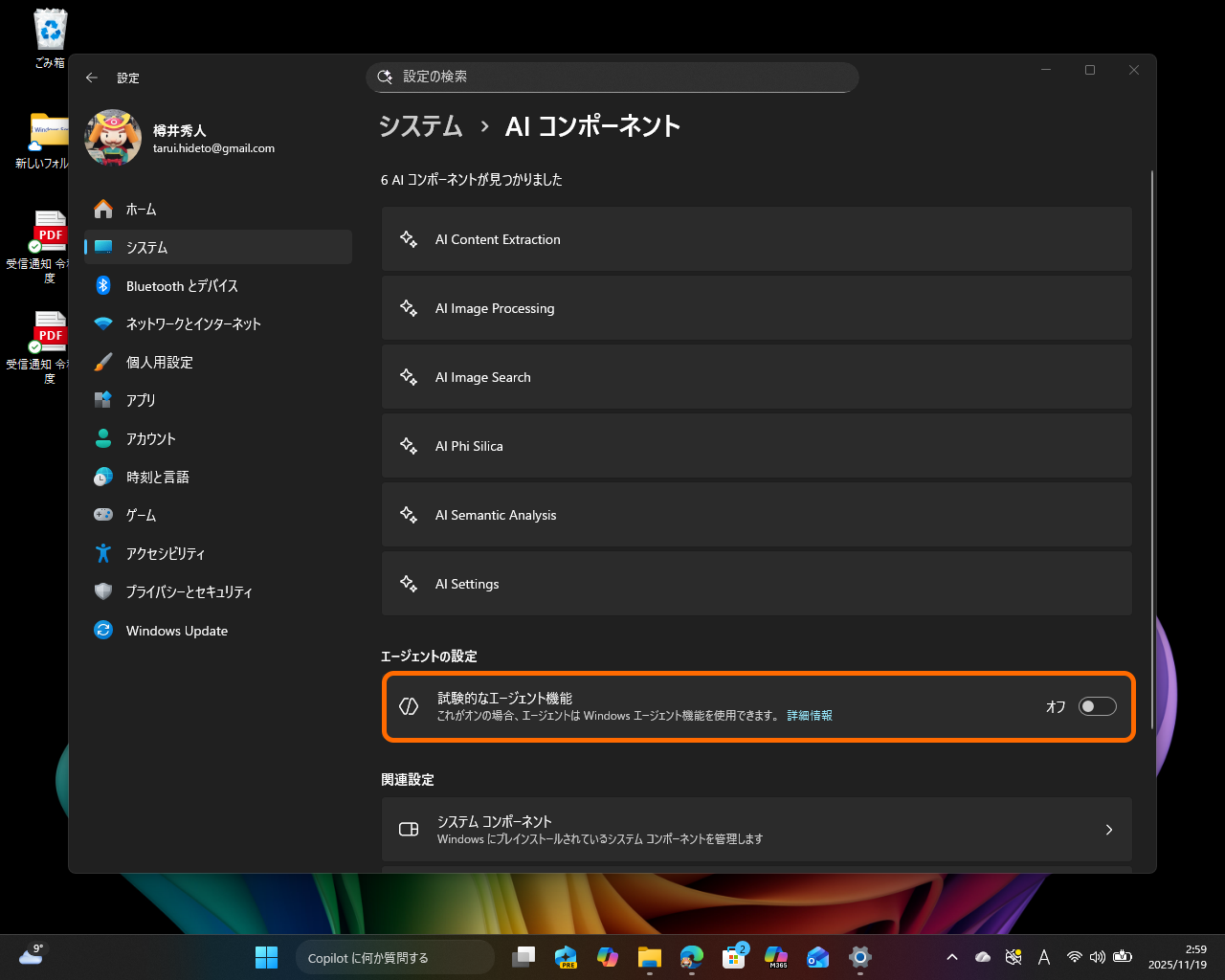Open the AI Semantic Analysis component

click(x=756, y=515)
